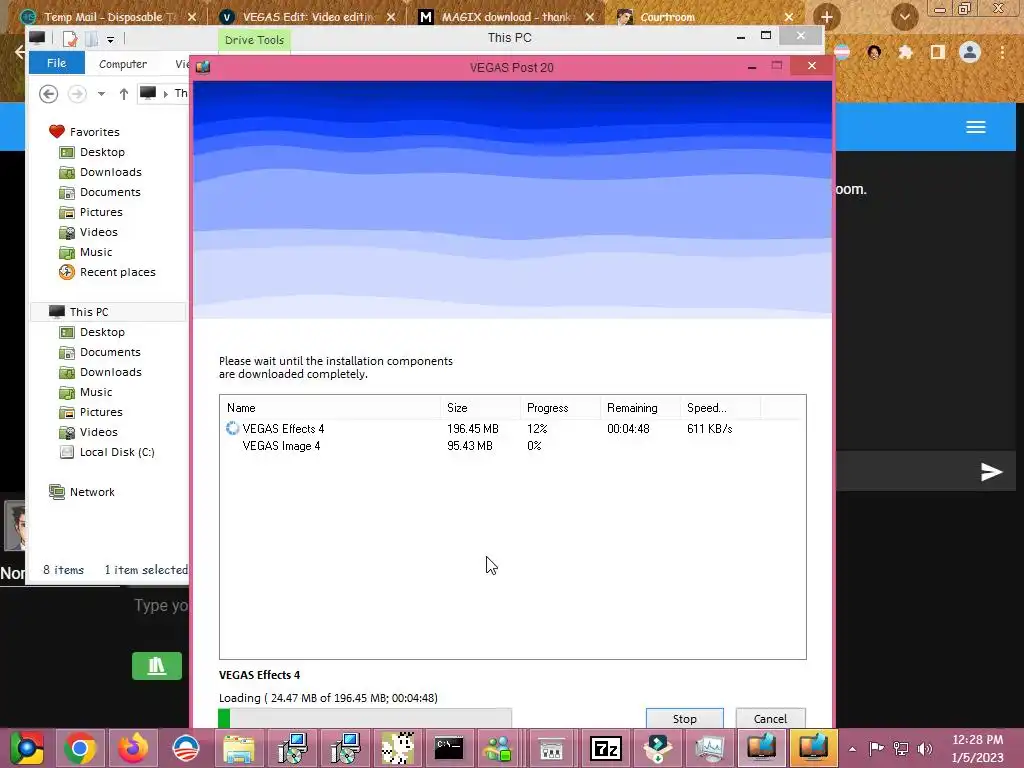Viewport: 1024px width, 768px height.
Task: Select the VEGAS Effects 4 row
Action: (x=513, y=428)
